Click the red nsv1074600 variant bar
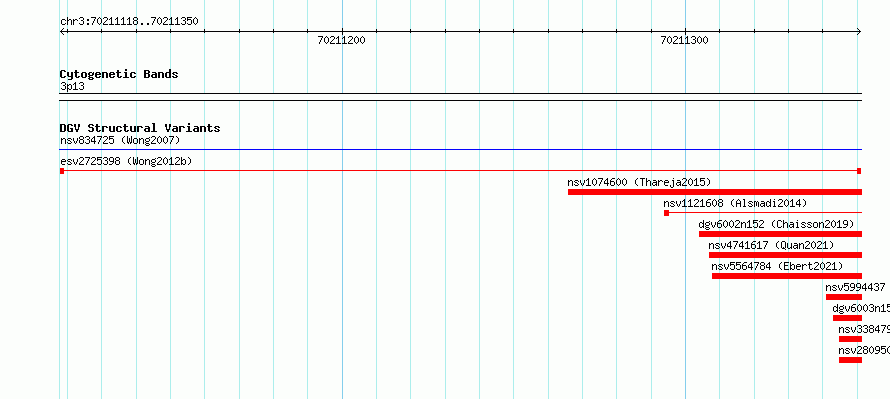 click(x=715, y=192)
